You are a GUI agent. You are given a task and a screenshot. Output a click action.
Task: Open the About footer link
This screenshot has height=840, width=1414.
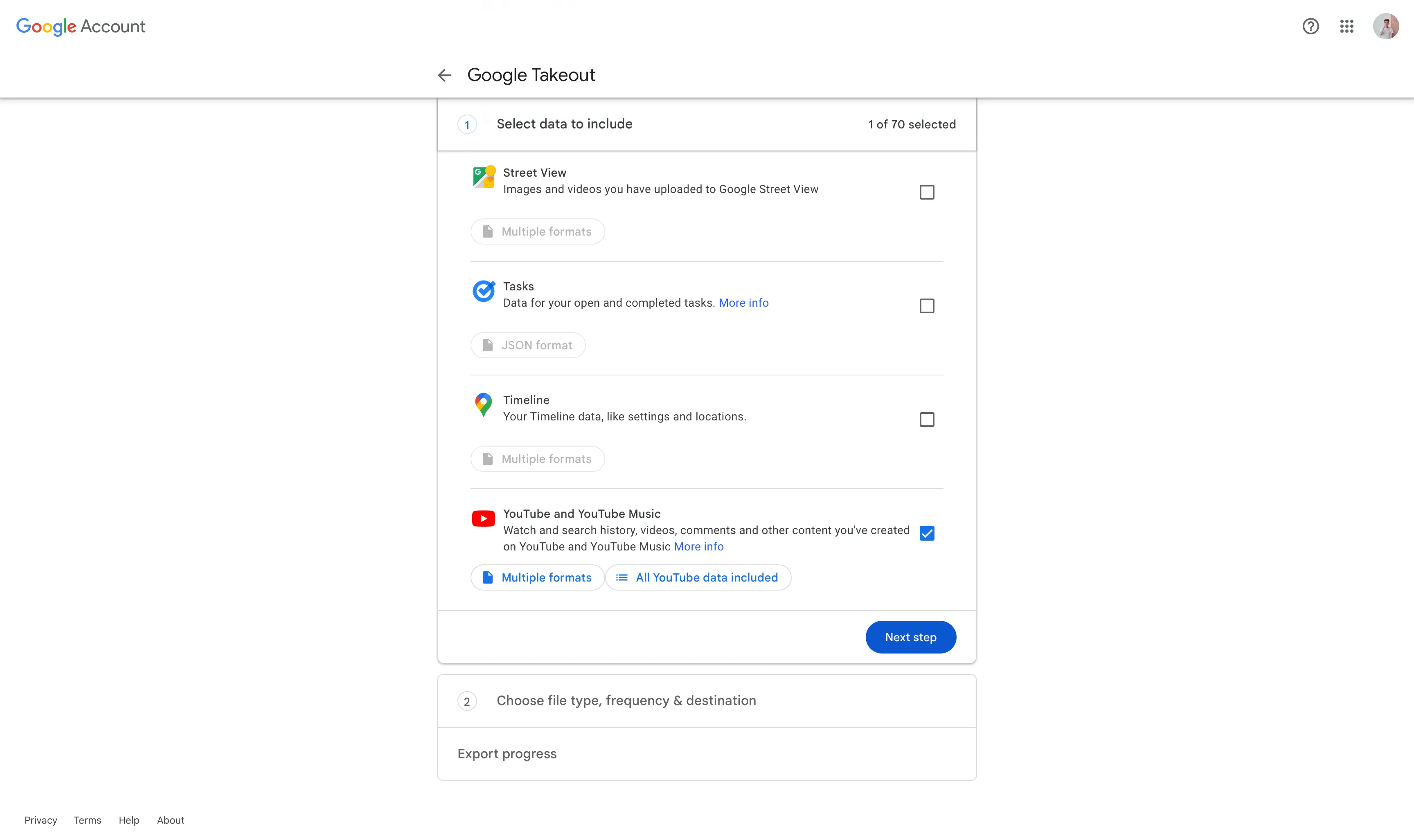(171, 820)
